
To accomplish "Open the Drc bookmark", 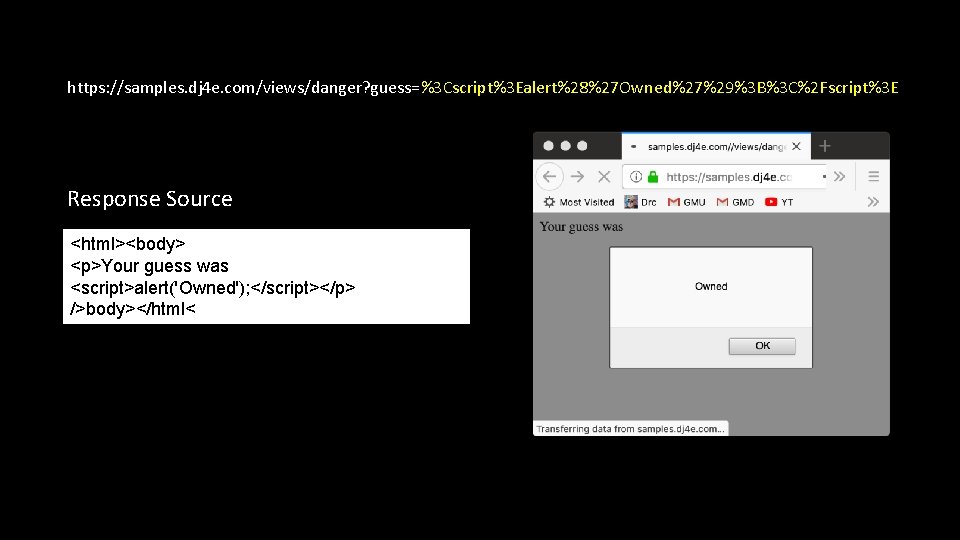I will pyautogui.click(x=640, y=202).
